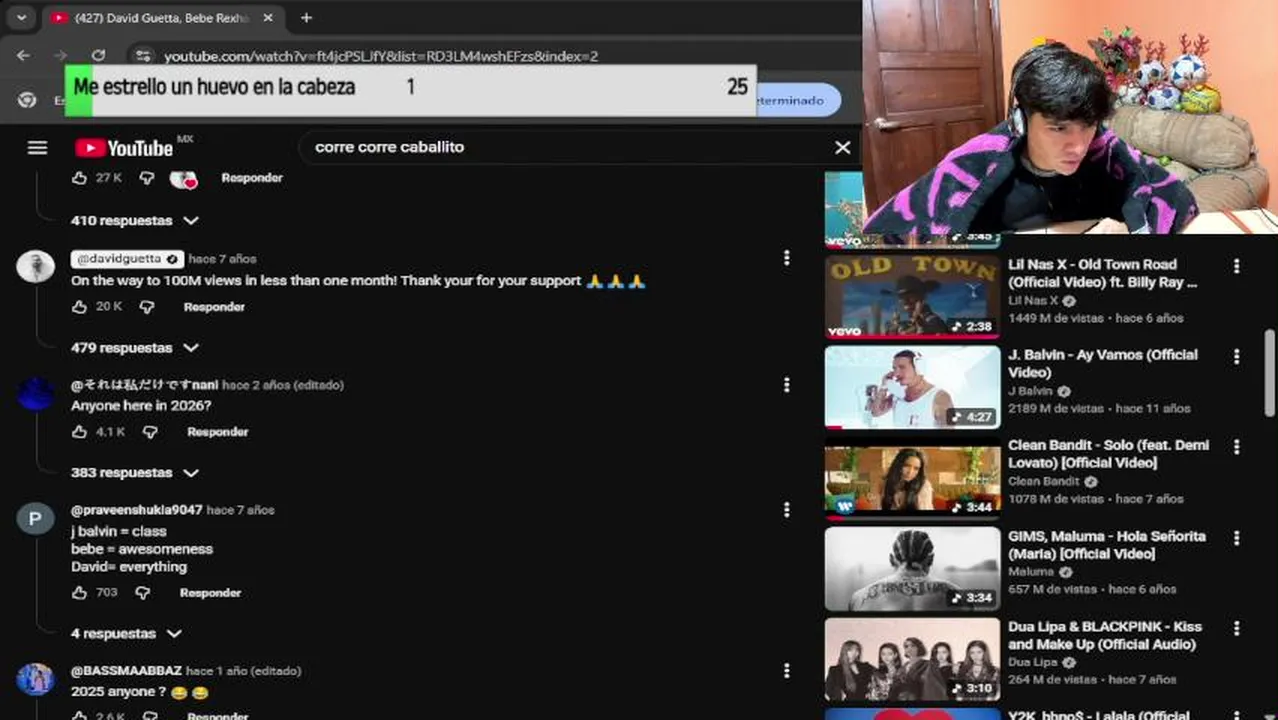1278x720 pixels.
Task: Open the @praveenshukla9047 username link
Action: (x=137, y=510)
